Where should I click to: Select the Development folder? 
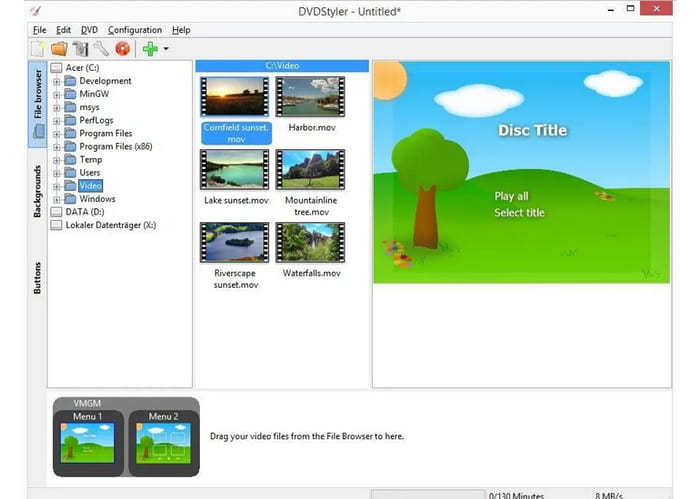pos(105,81)
